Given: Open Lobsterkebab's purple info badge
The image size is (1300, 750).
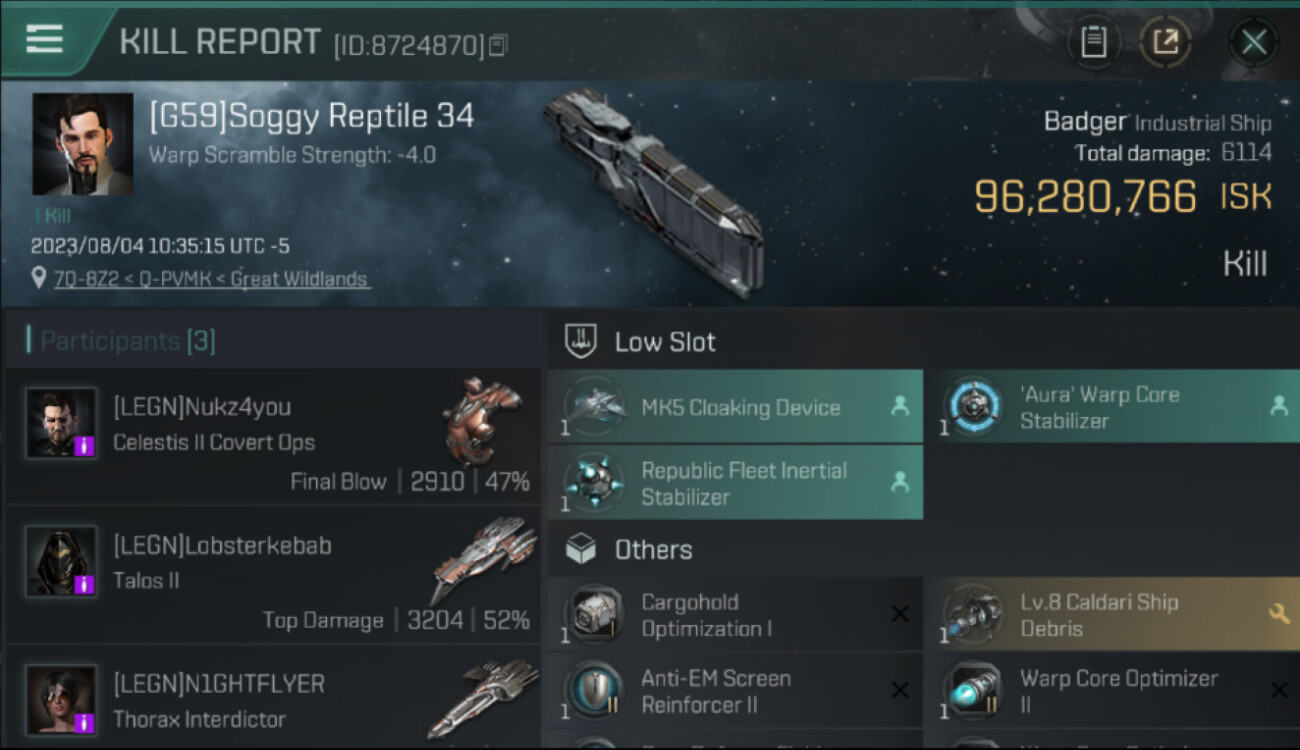Looking at the screenshot, I should [84, 584].
